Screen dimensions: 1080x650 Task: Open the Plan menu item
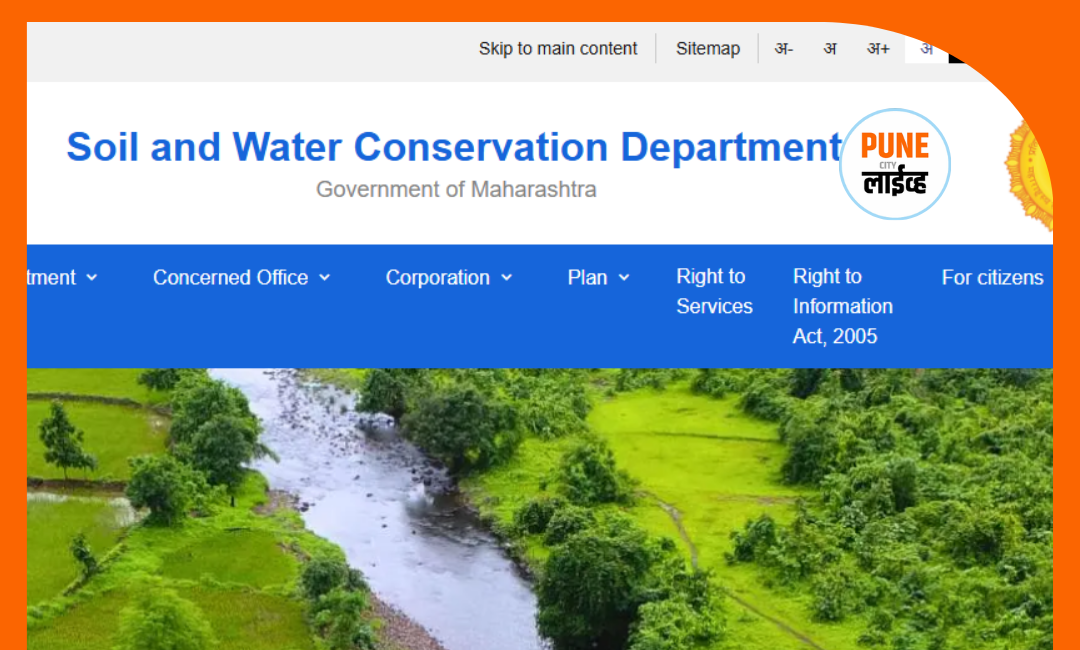point(587,278)
